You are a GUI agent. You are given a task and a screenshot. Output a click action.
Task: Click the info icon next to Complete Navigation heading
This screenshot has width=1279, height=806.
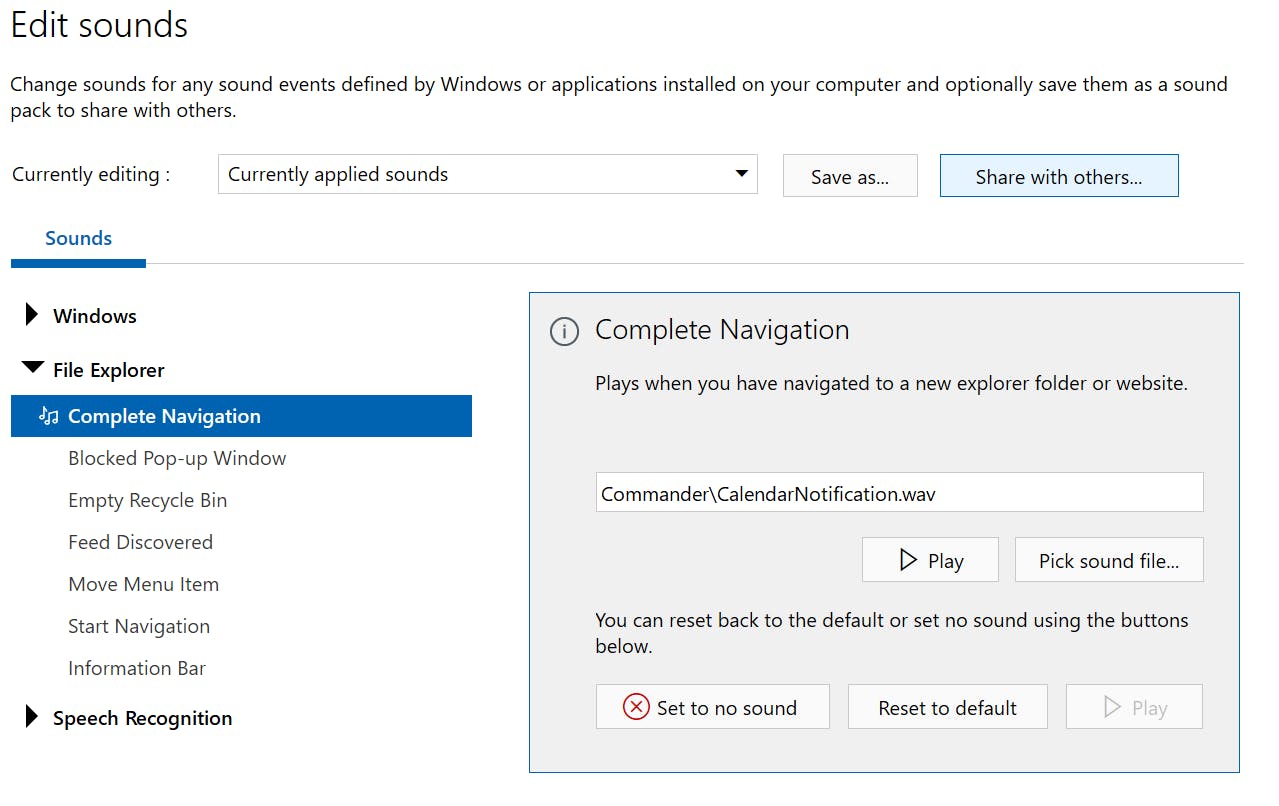(564, 331)
